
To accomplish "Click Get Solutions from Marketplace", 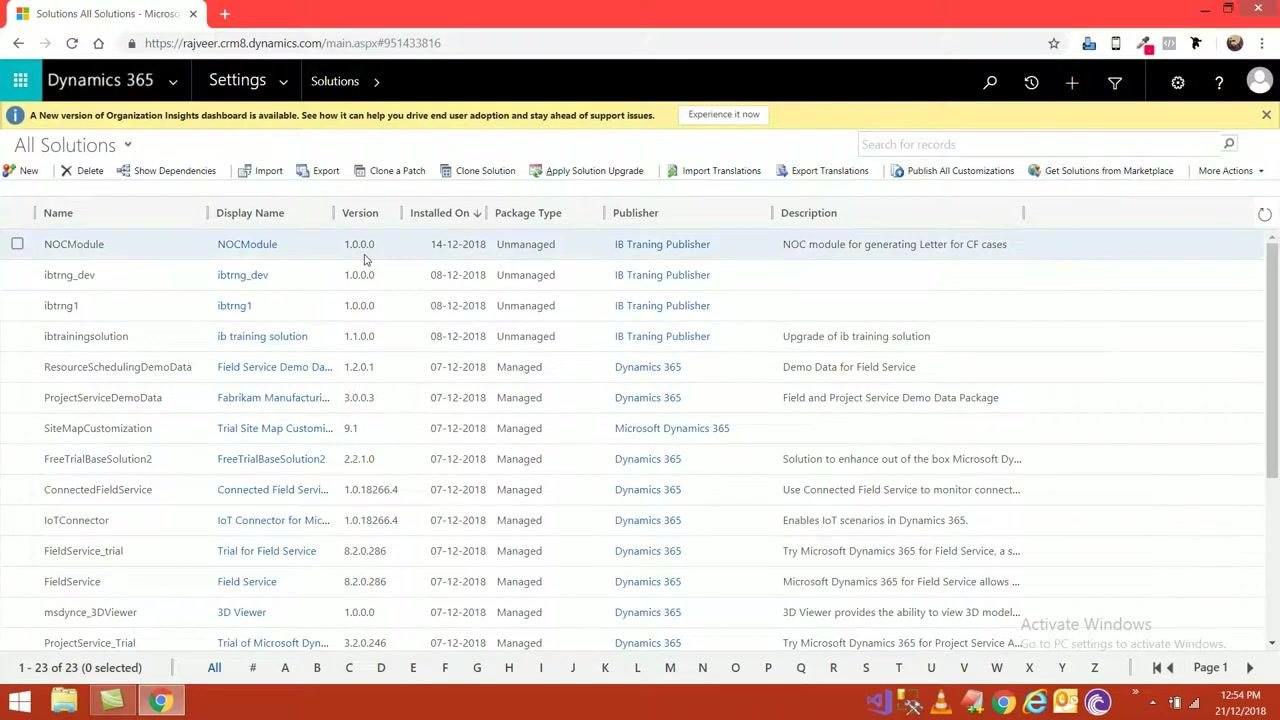I will [x=1101, y=171].
